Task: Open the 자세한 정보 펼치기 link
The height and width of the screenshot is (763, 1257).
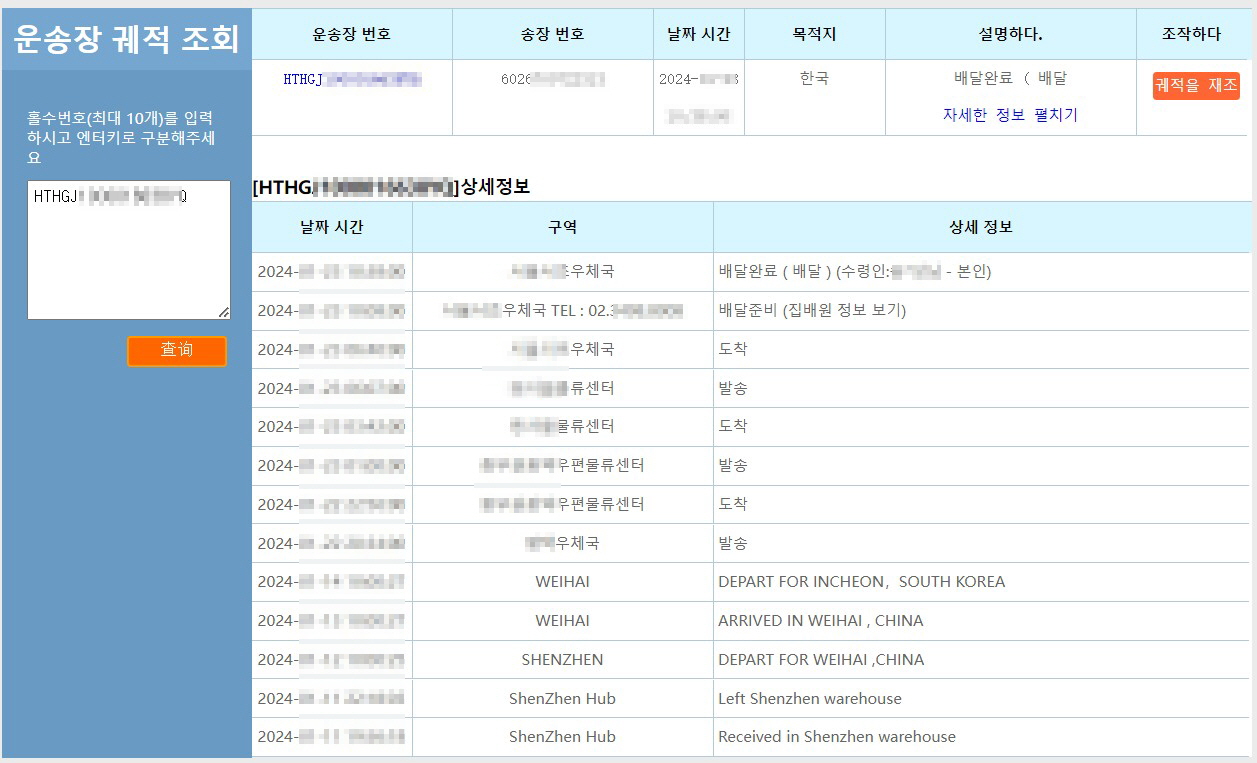Action: coord(1010,115)
